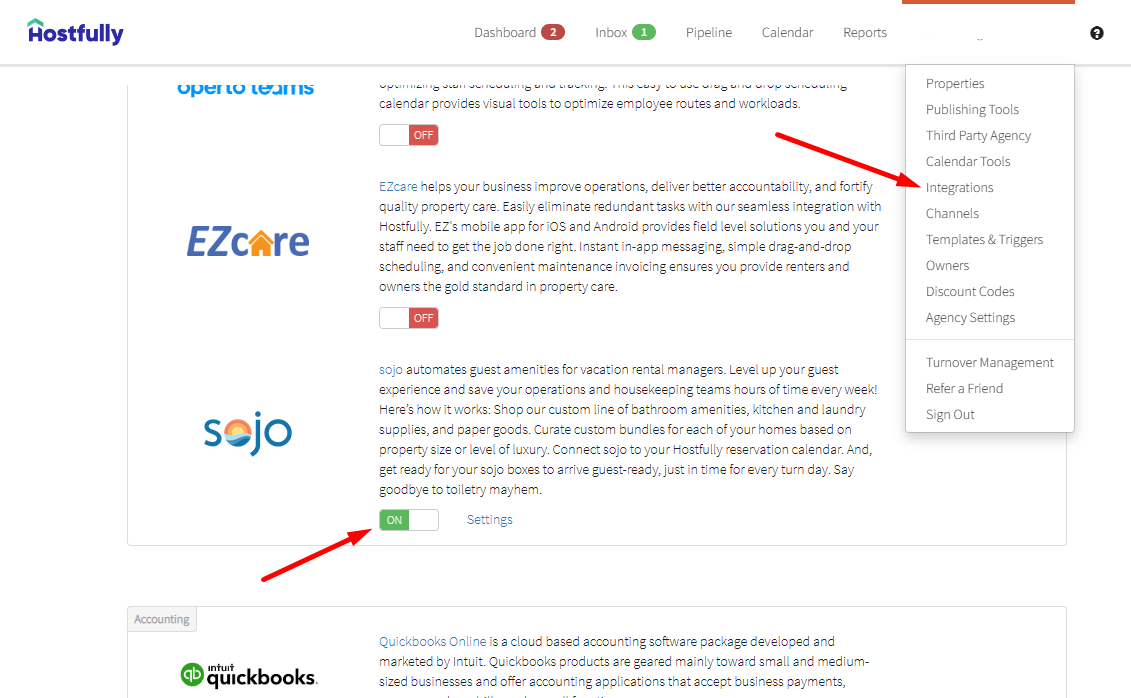Click the green Inbox count badge
The image size is (1131, 698).
pyautogui.click(x=644, y=32)
